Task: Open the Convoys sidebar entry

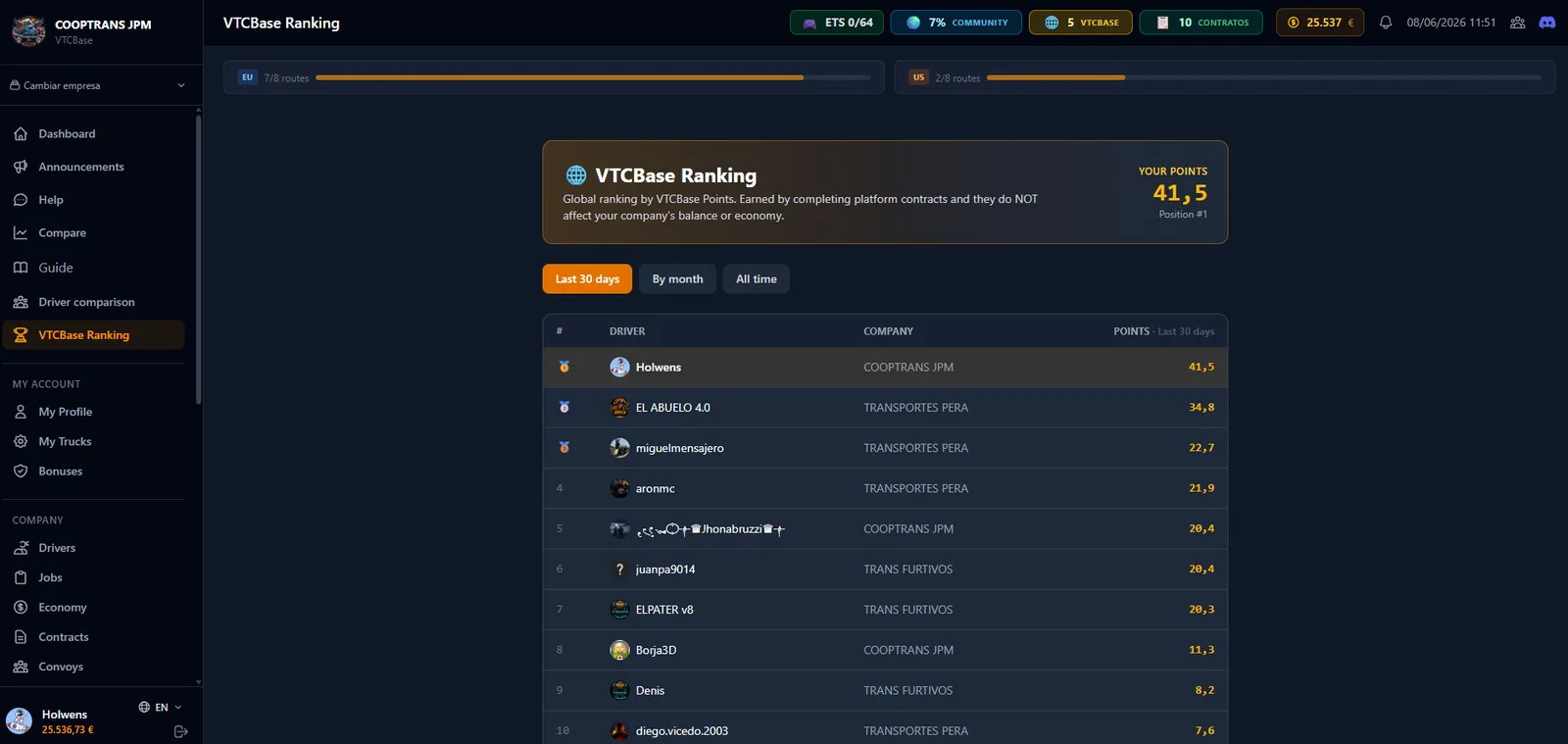Action: click(x=93, y=667)
